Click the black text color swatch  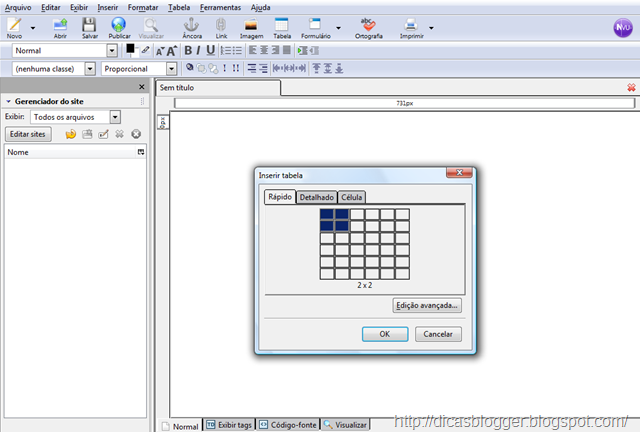(x=130, y=49)
